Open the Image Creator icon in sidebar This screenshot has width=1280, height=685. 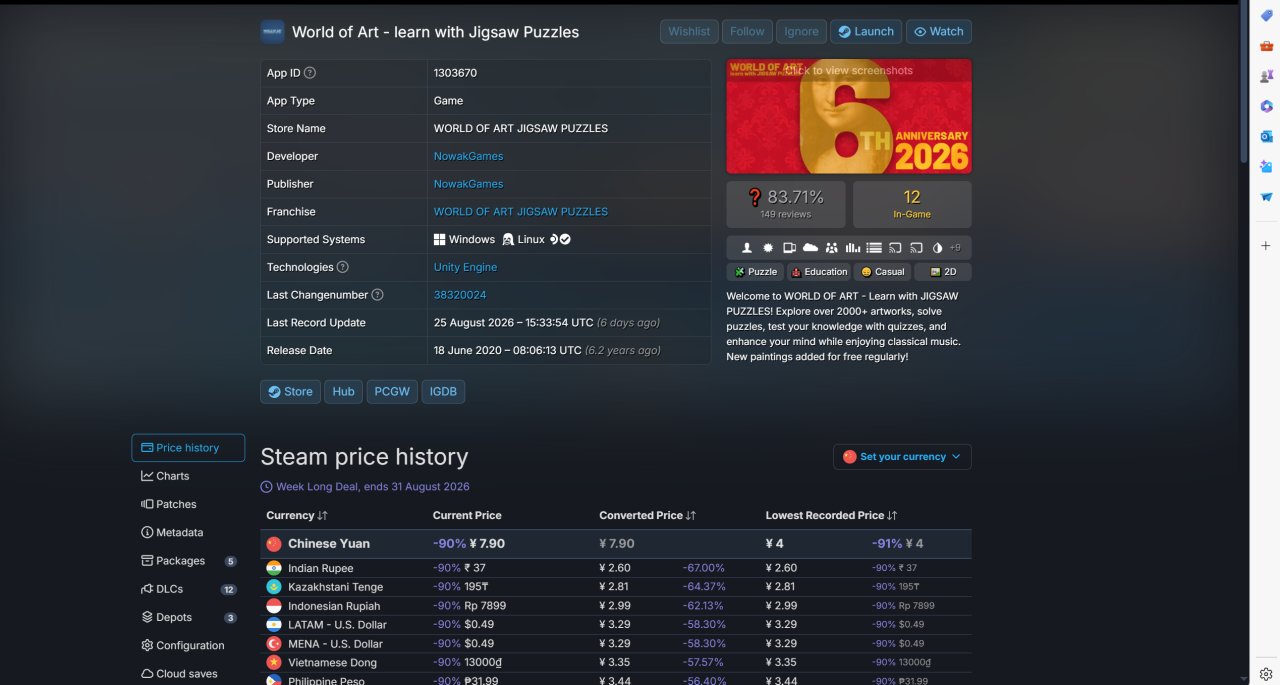point(1266,166)
